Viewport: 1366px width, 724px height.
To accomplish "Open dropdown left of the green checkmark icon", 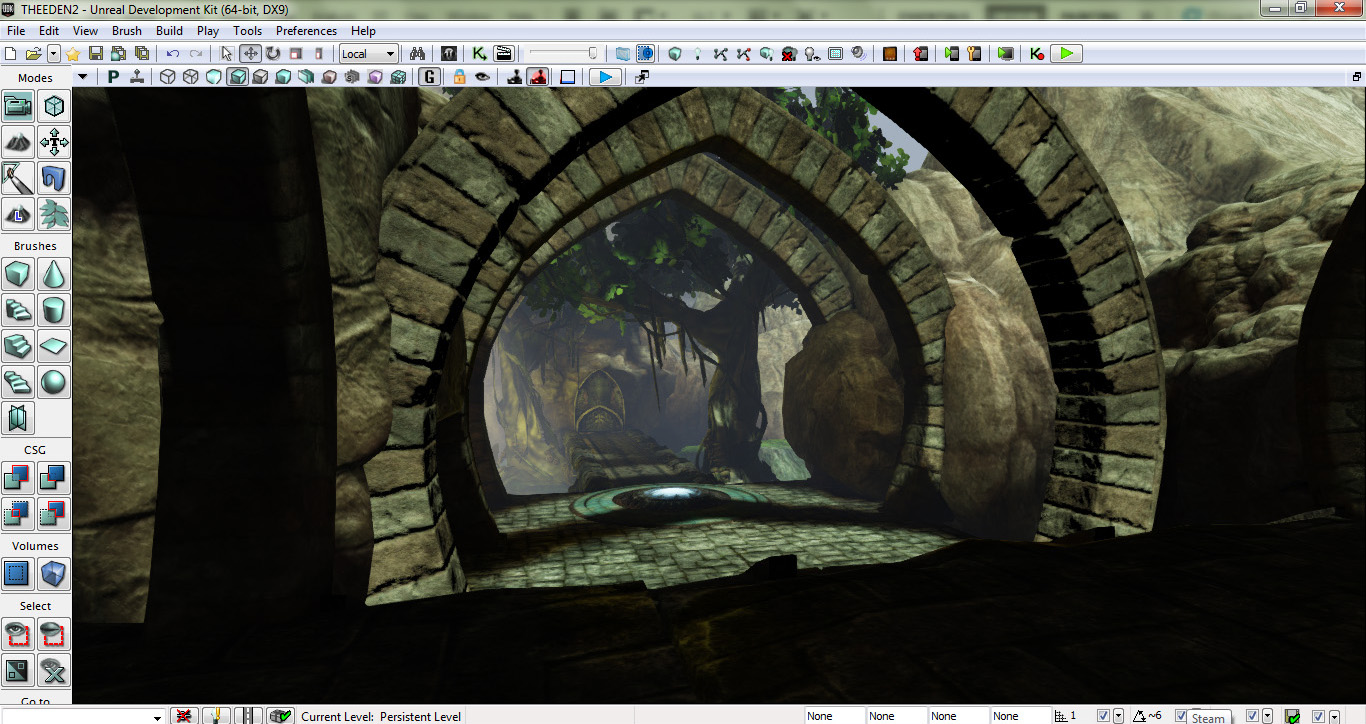I will click(x=1267, y=716).
